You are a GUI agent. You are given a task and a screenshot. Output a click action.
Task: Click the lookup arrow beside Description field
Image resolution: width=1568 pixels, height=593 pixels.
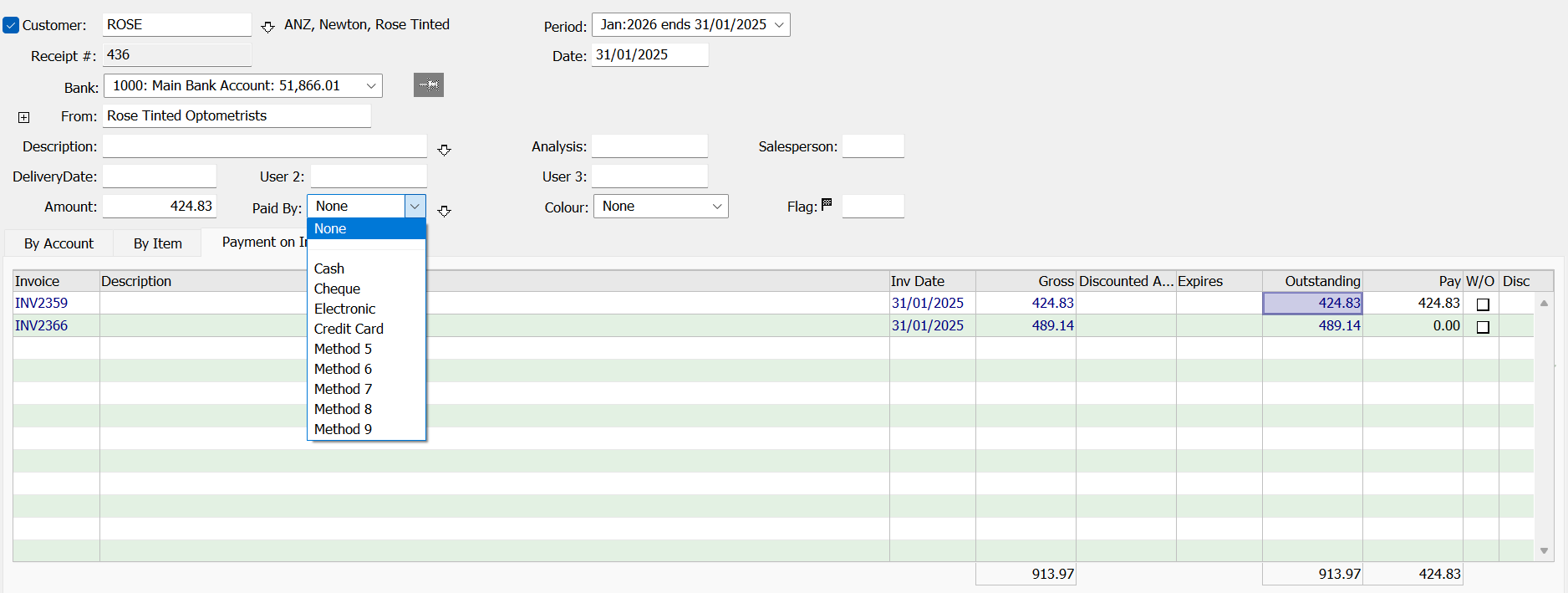click(445, 150)
